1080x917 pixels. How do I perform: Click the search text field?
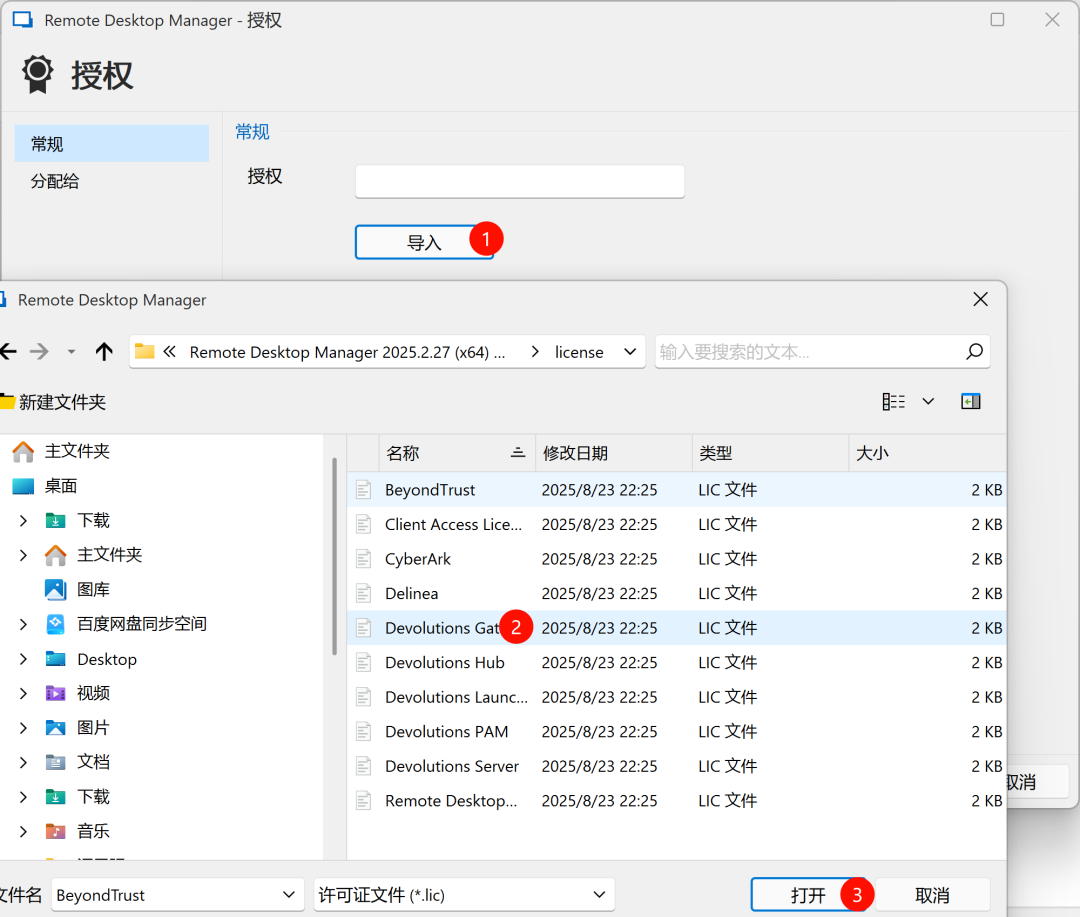click(x=809, y=352)
